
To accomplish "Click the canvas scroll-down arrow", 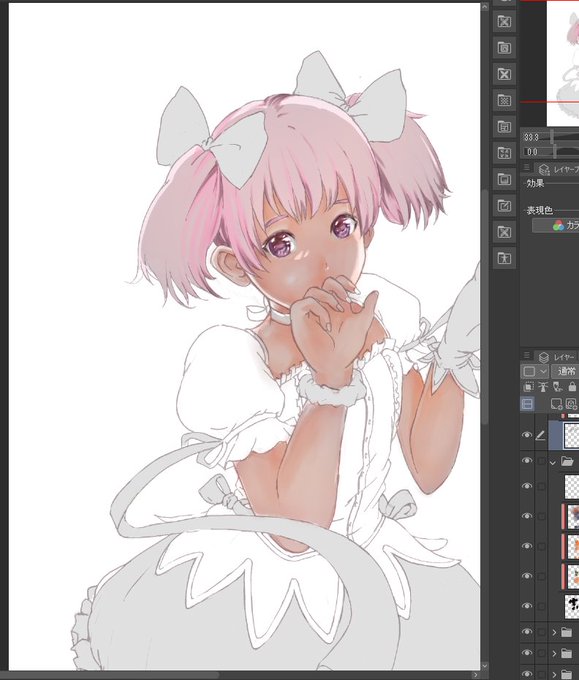I will [x=485, y=666].
